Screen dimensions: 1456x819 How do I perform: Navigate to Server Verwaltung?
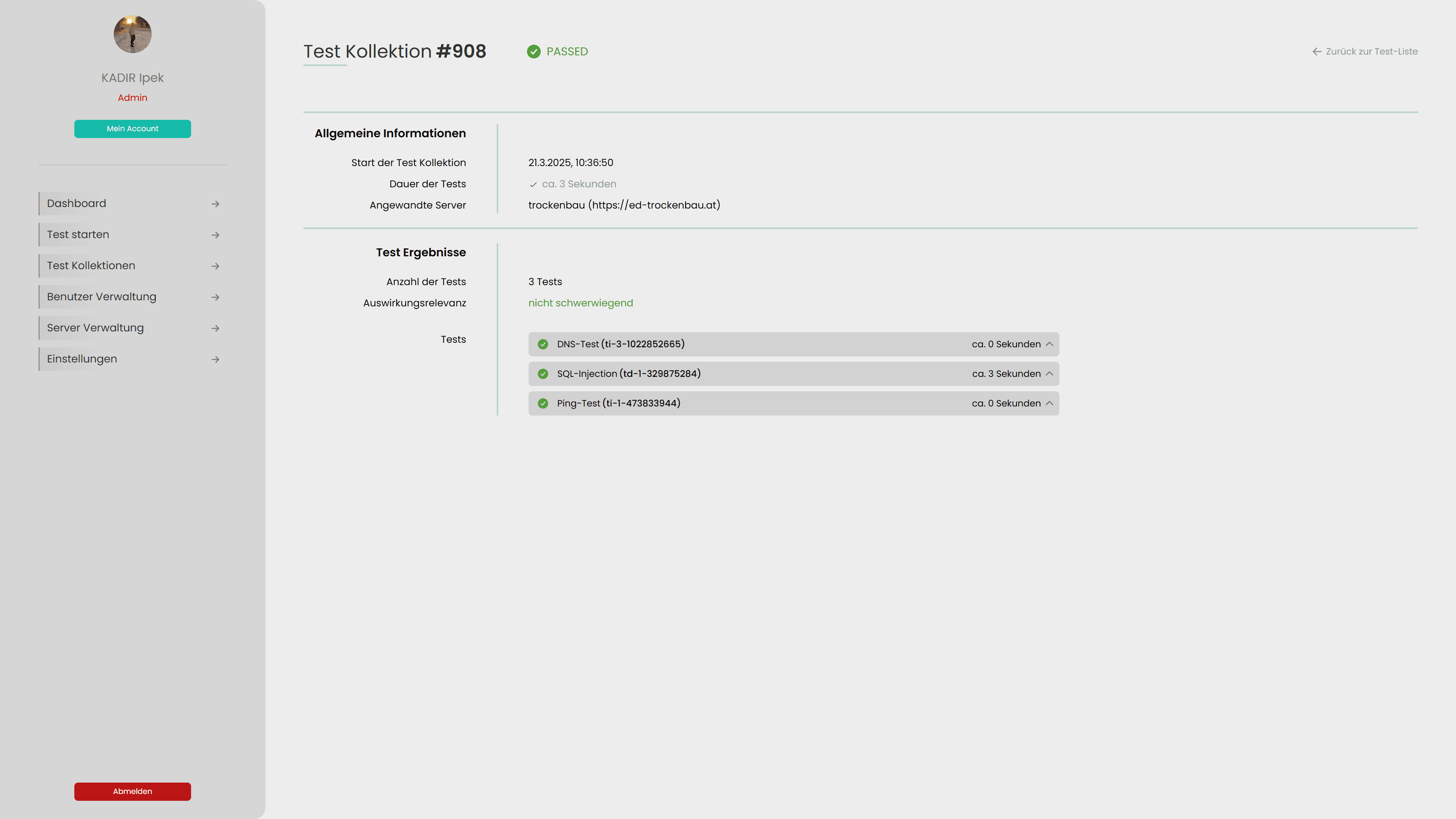(x=95, y=328)
